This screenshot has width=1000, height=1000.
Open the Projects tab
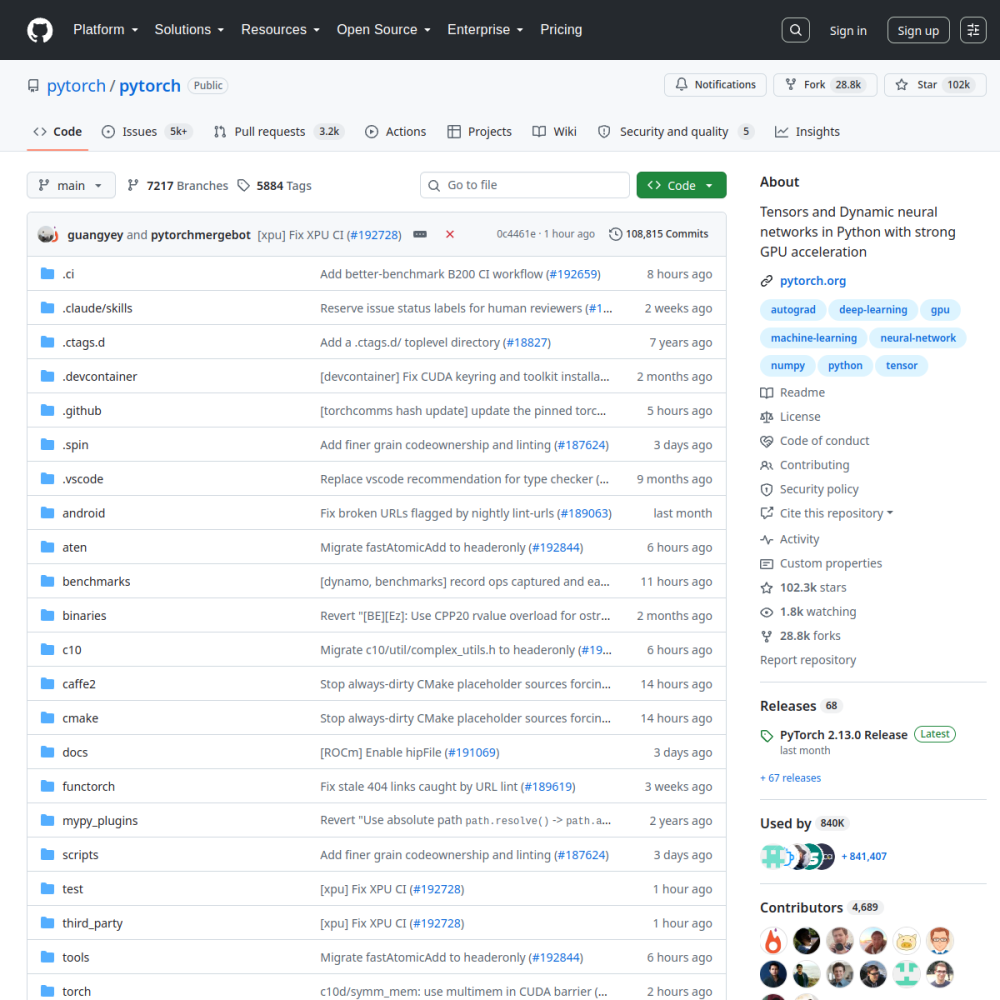tap(480, 132)
